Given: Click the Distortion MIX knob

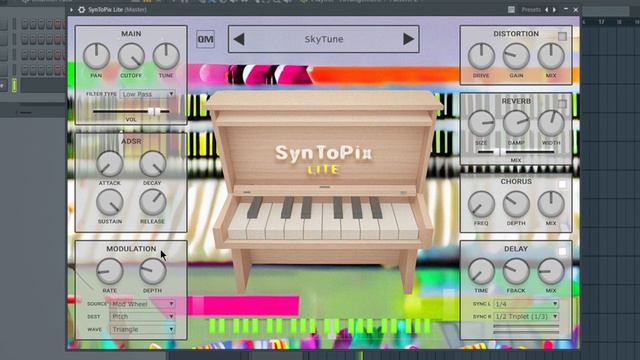Looking at the screenshot, I should click(x=551, y=56).
